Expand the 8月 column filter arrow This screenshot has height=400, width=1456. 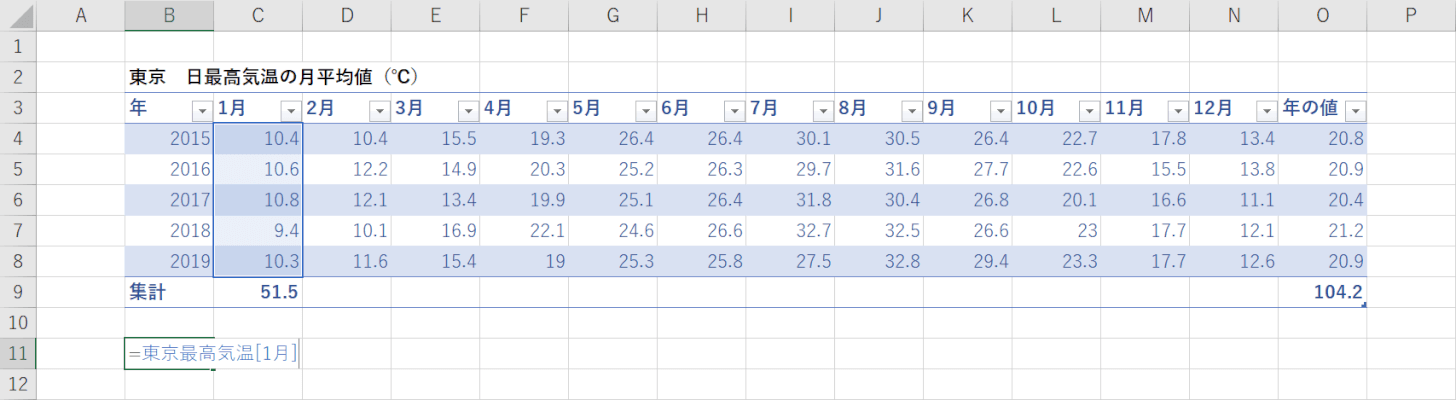[911, 111]
